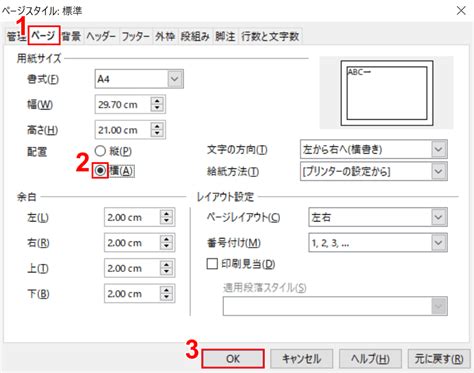Decrease the 上 top margin with down arrow
The height and width of the screenshot is (373, 474).
166,272
